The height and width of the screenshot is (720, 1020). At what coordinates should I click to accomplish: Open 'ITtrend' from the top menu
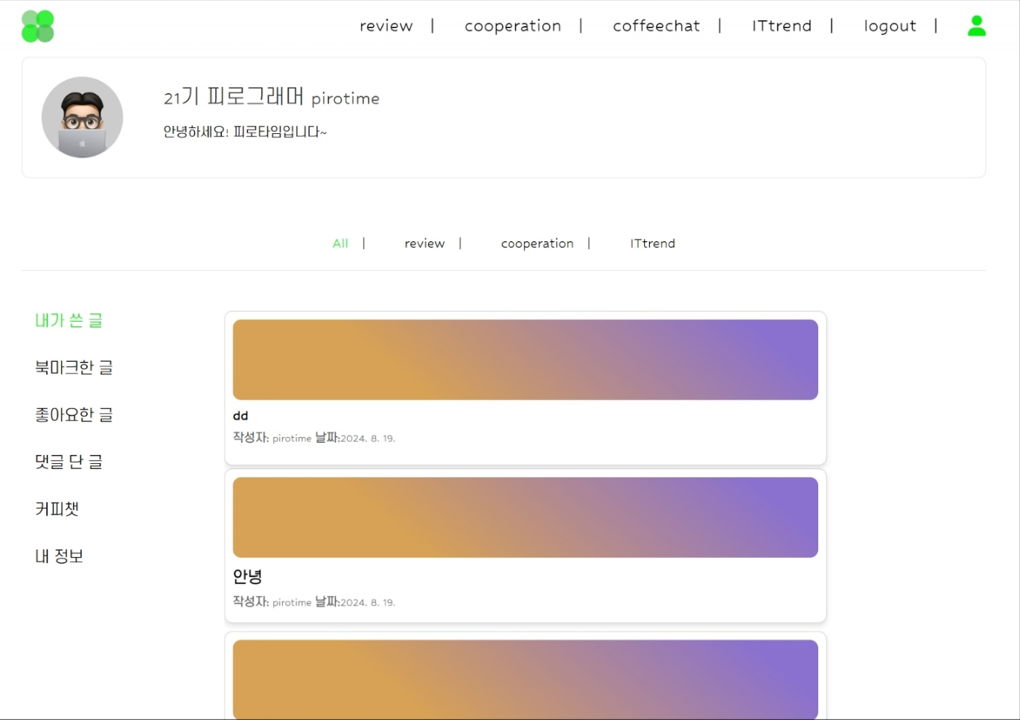pyautogui.click(x=782, y=26)
